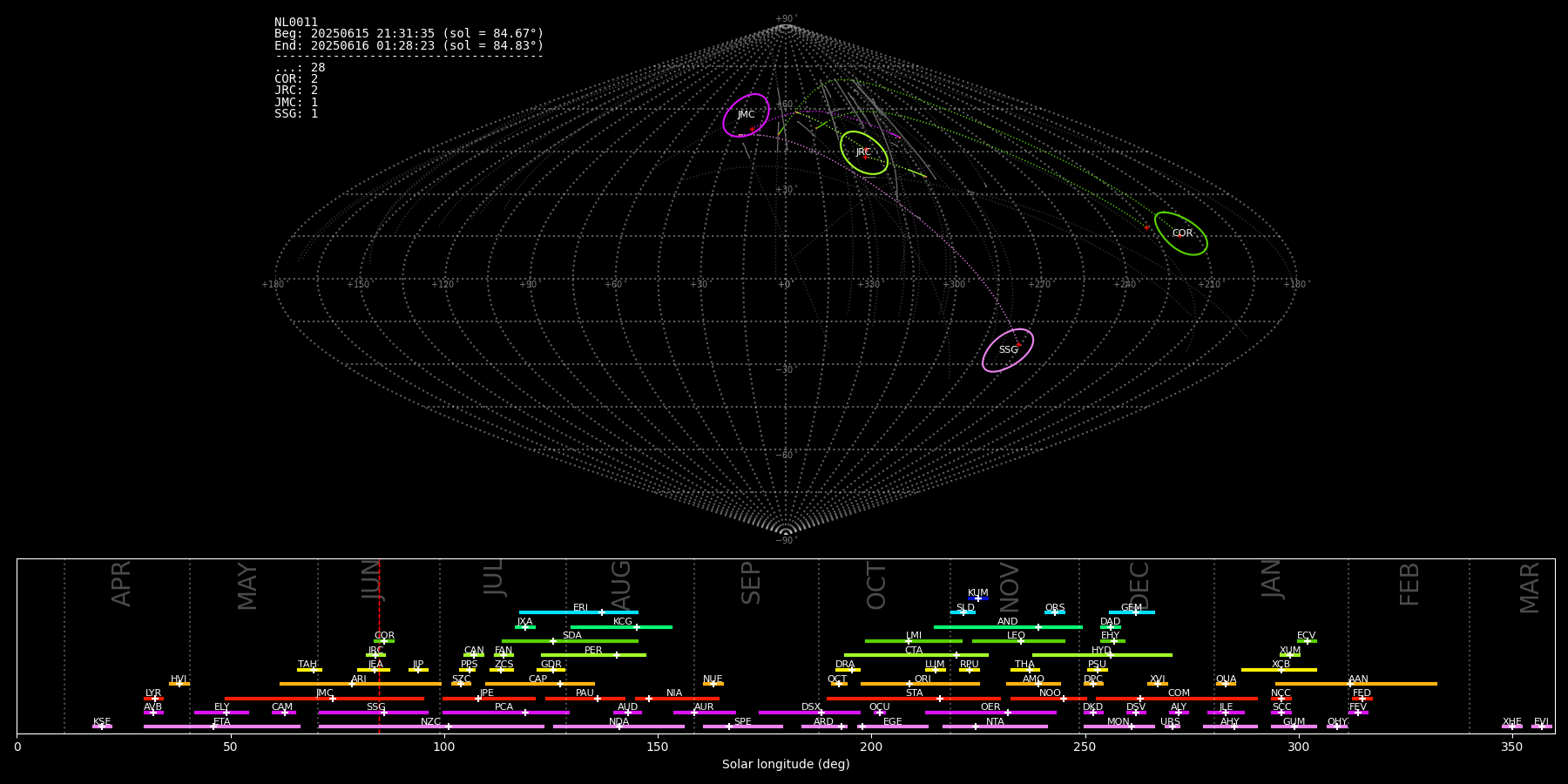Click the CAP shower bar in timeline
1568x784 pixels.
540,684
